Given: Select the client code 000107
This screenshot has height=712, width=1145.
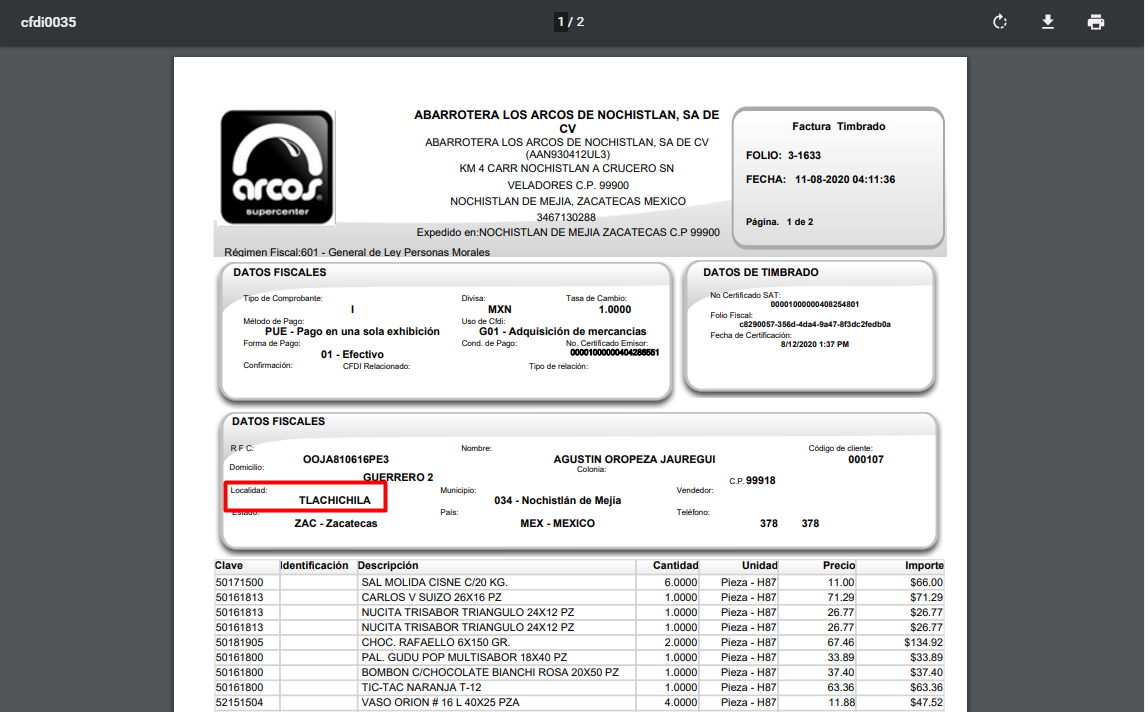Looking at the screenshot, I should click(x=866, y=459).
